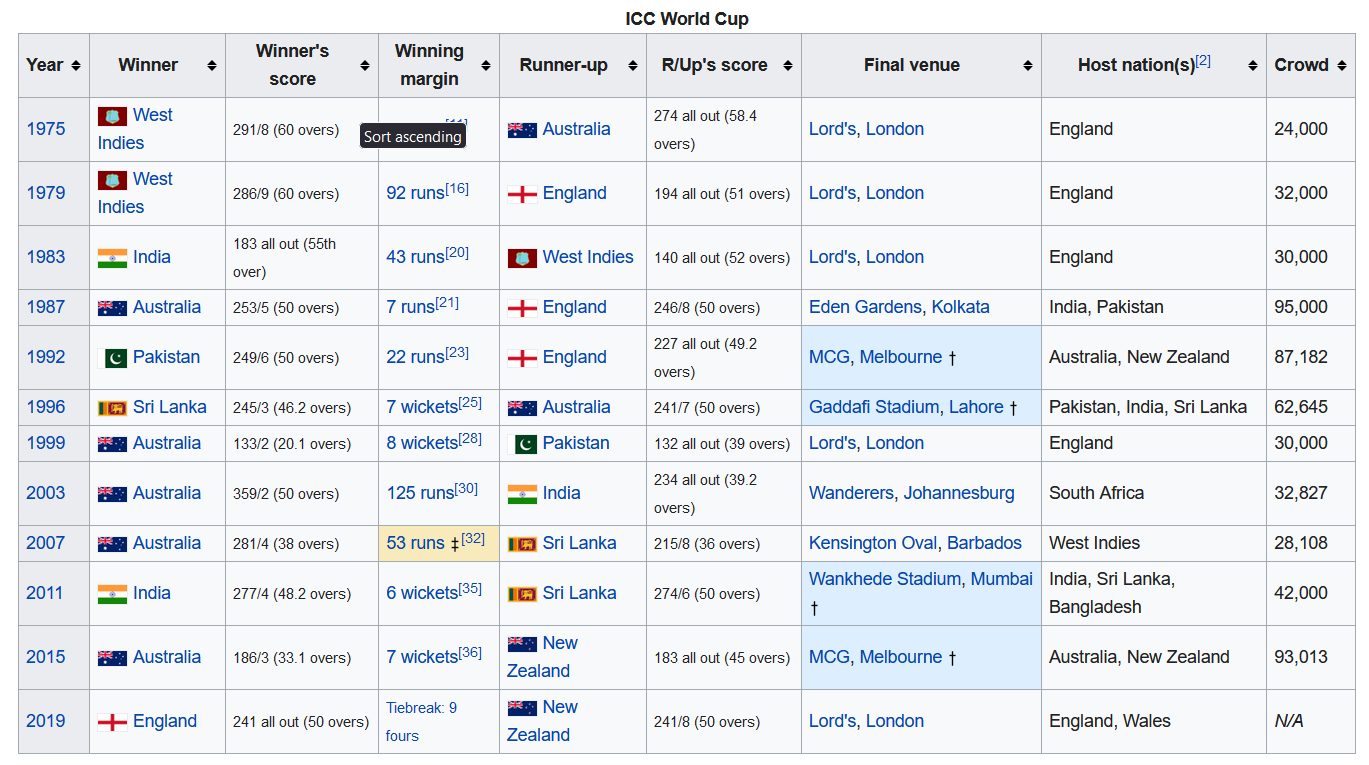
Task: Click Australia flag in 1975 runner-up cell
Action: pyautogui.click(x=522, y=130)
